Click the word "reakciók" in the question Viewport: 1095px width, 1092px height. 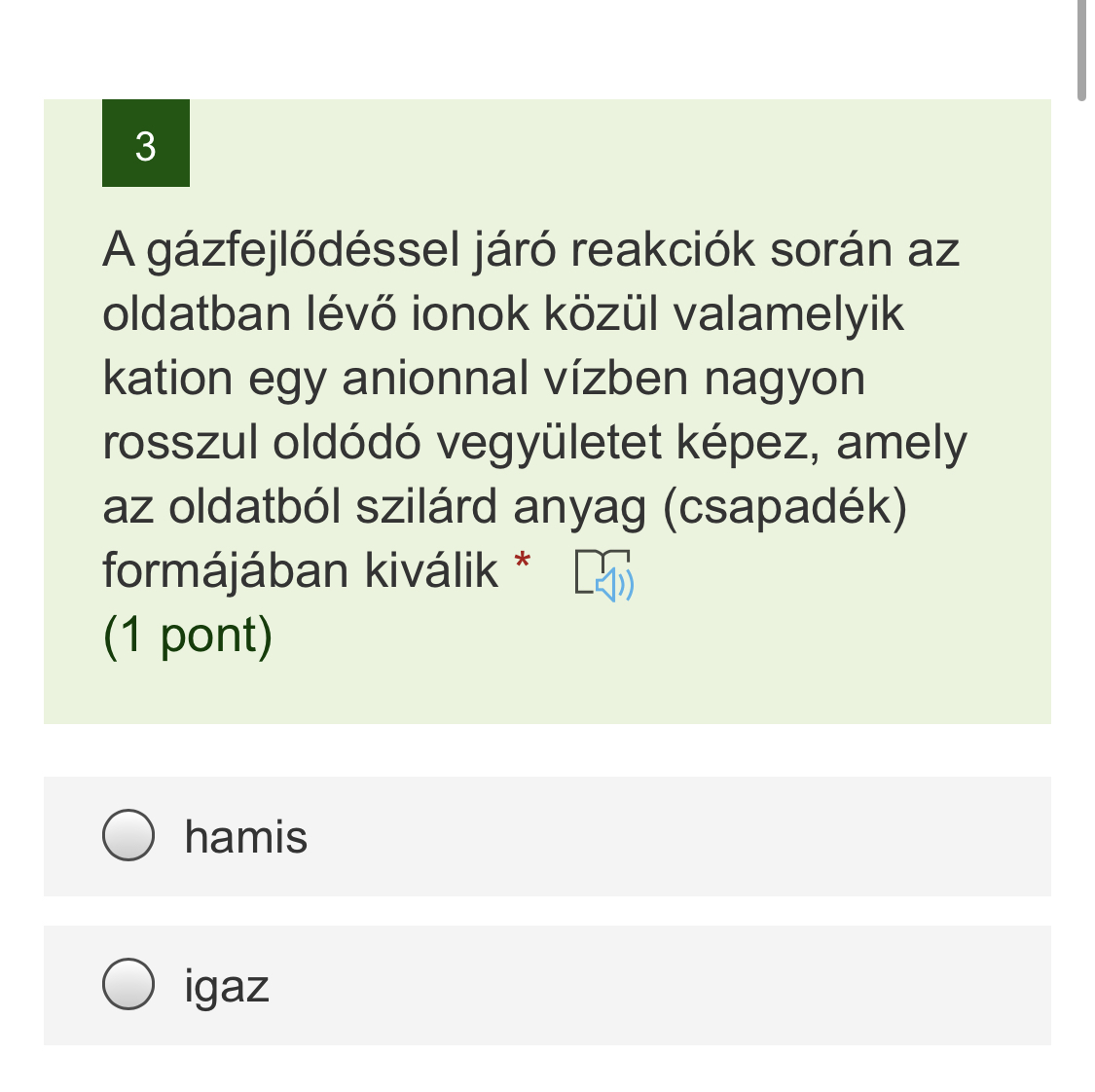pyautogui.click(x=663, y=250)
